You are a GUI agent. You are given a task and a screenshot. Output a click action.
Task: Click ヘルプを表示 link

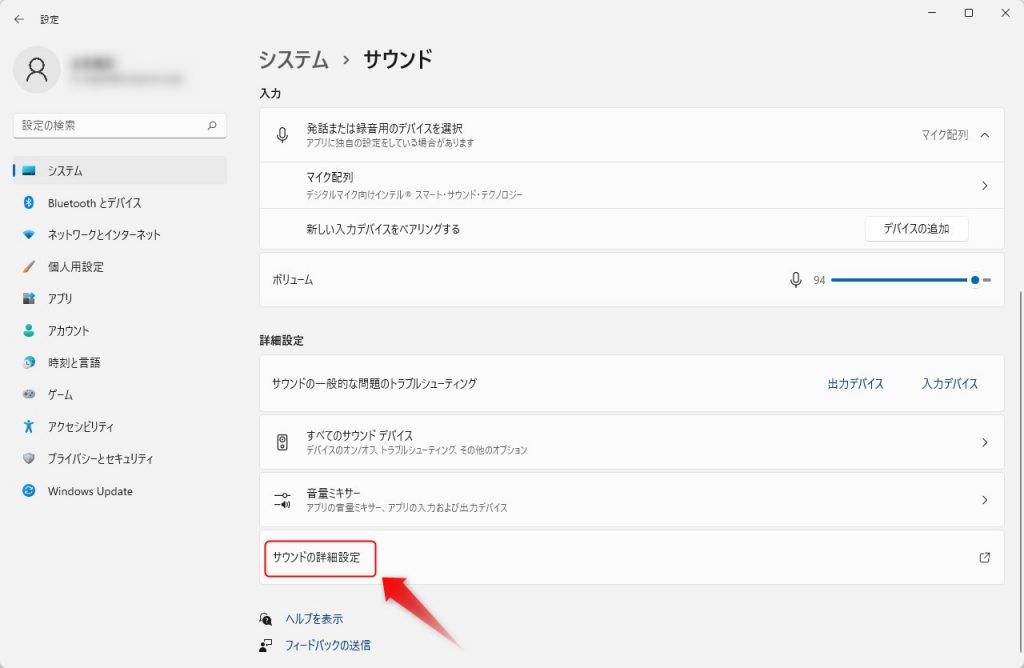(x=314, y=619)
